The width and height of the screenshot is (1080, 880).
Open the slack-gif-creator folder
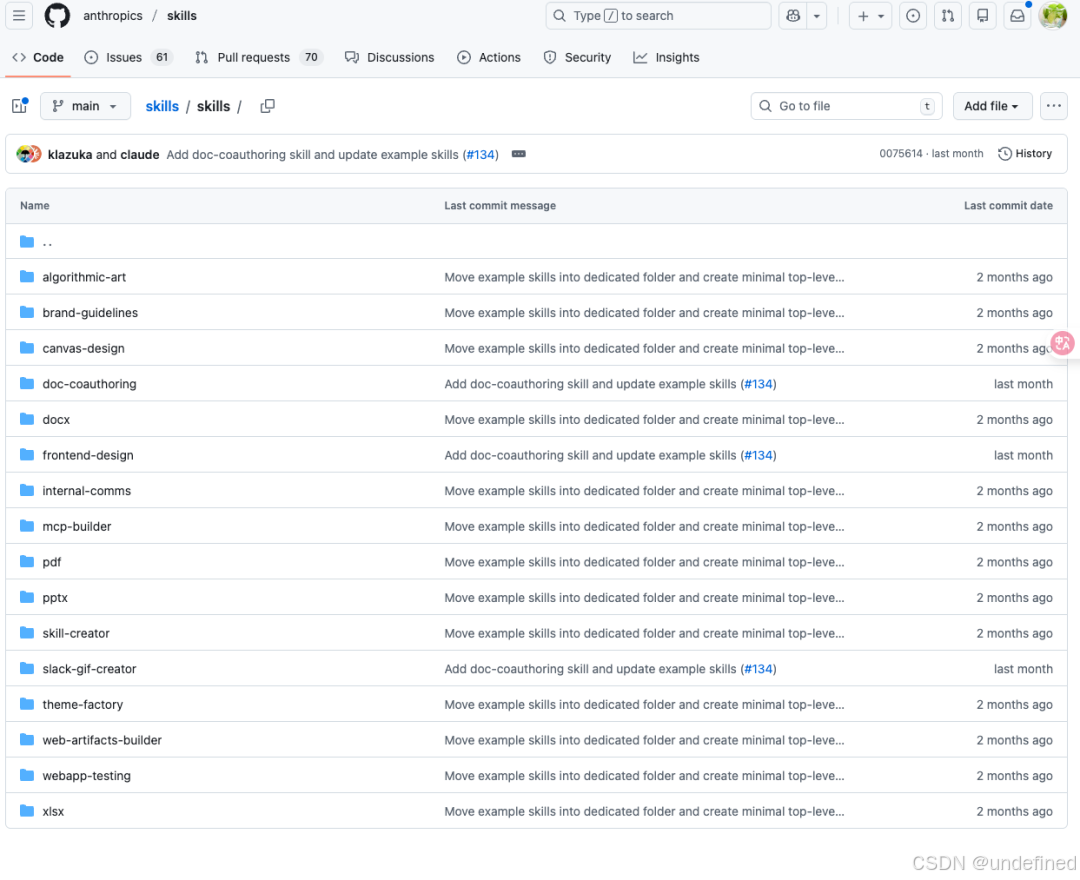click(x=90, y=669)
